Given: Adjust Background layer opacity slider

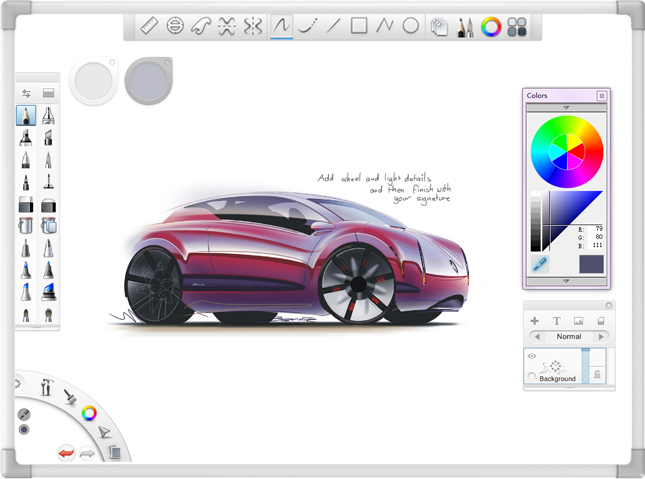Looking at the screenshot, I should tap(585, 366).
